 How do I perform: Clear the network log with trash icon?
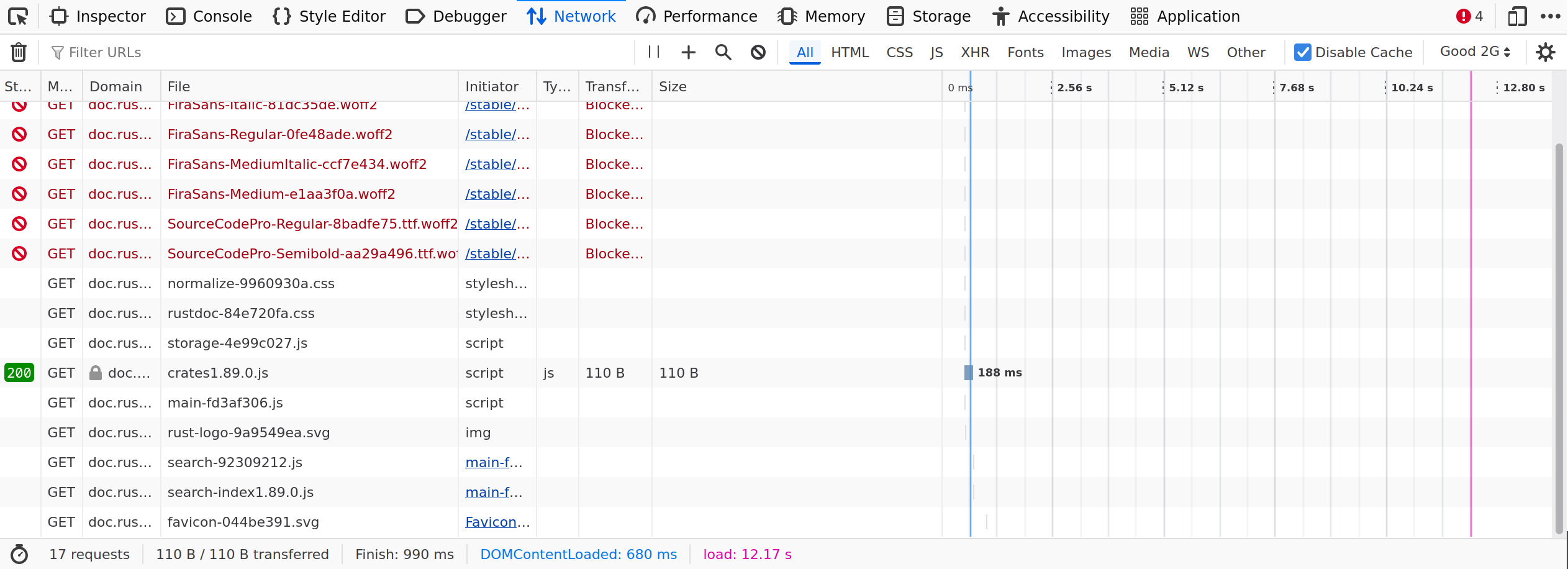[x=19, y=52]
